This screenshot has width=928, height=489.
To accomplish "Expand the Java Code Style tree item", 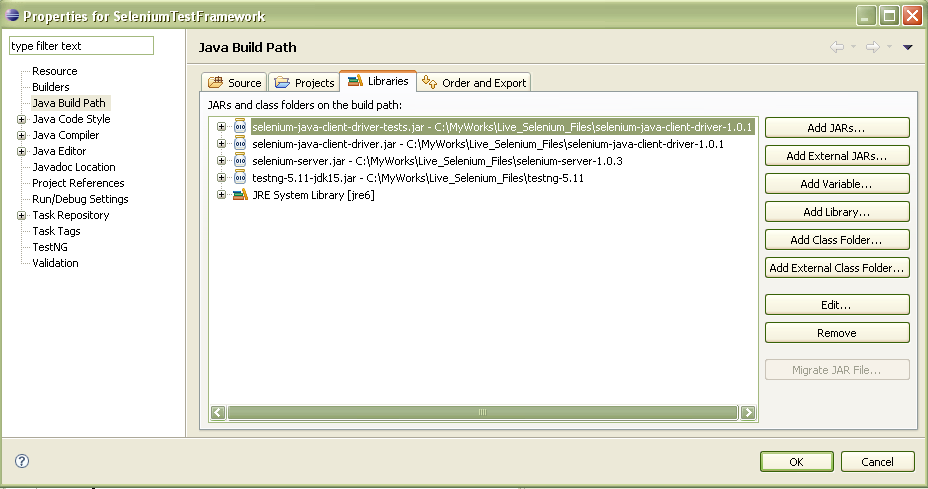I will 21,120.
